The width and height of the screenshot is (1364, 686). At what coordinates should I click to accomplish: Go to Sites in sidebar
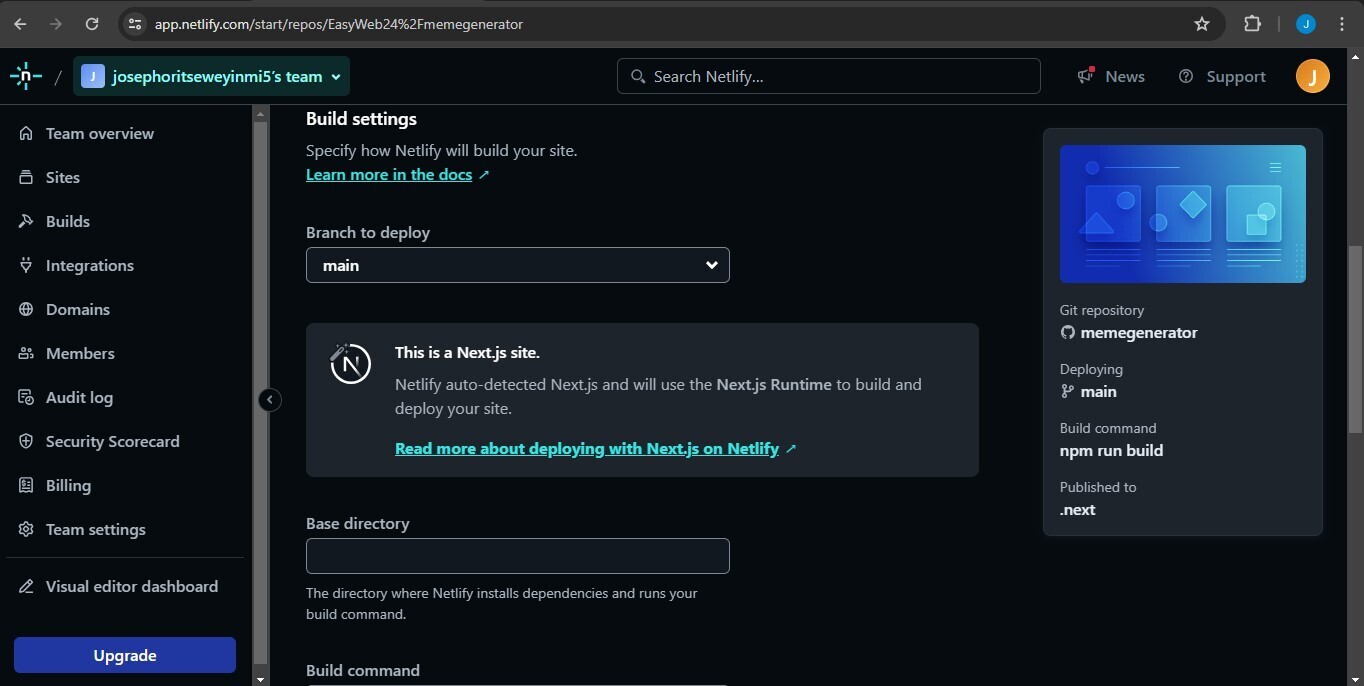pos(62,177)
